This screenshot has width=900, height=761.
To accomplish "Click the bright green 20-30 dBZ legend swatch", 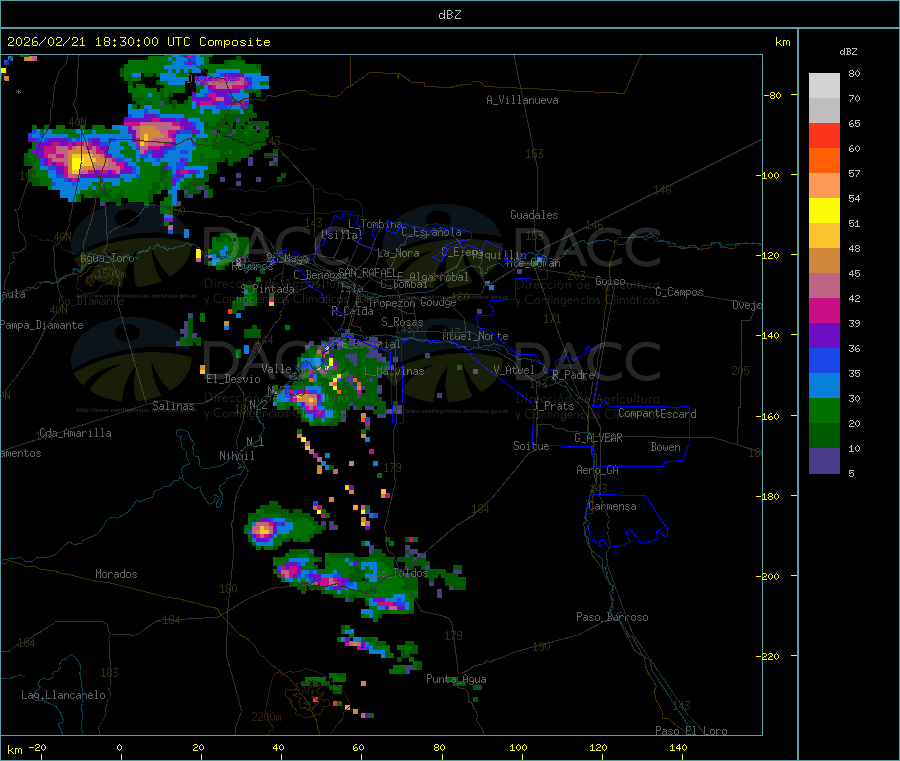I will [x=824, y=410].
